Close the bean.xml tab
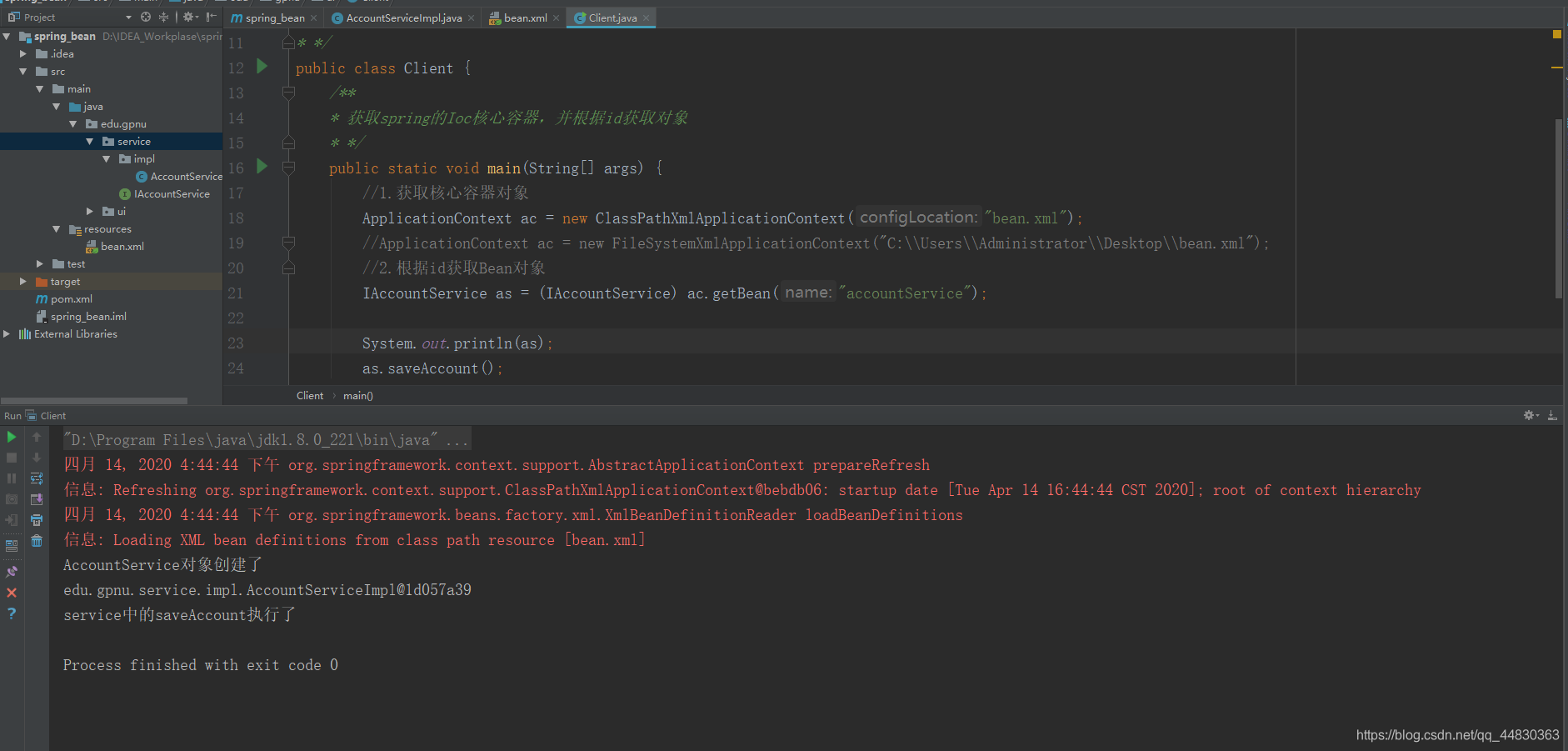This screenshot has width=1568, height=751. [556, 18]
